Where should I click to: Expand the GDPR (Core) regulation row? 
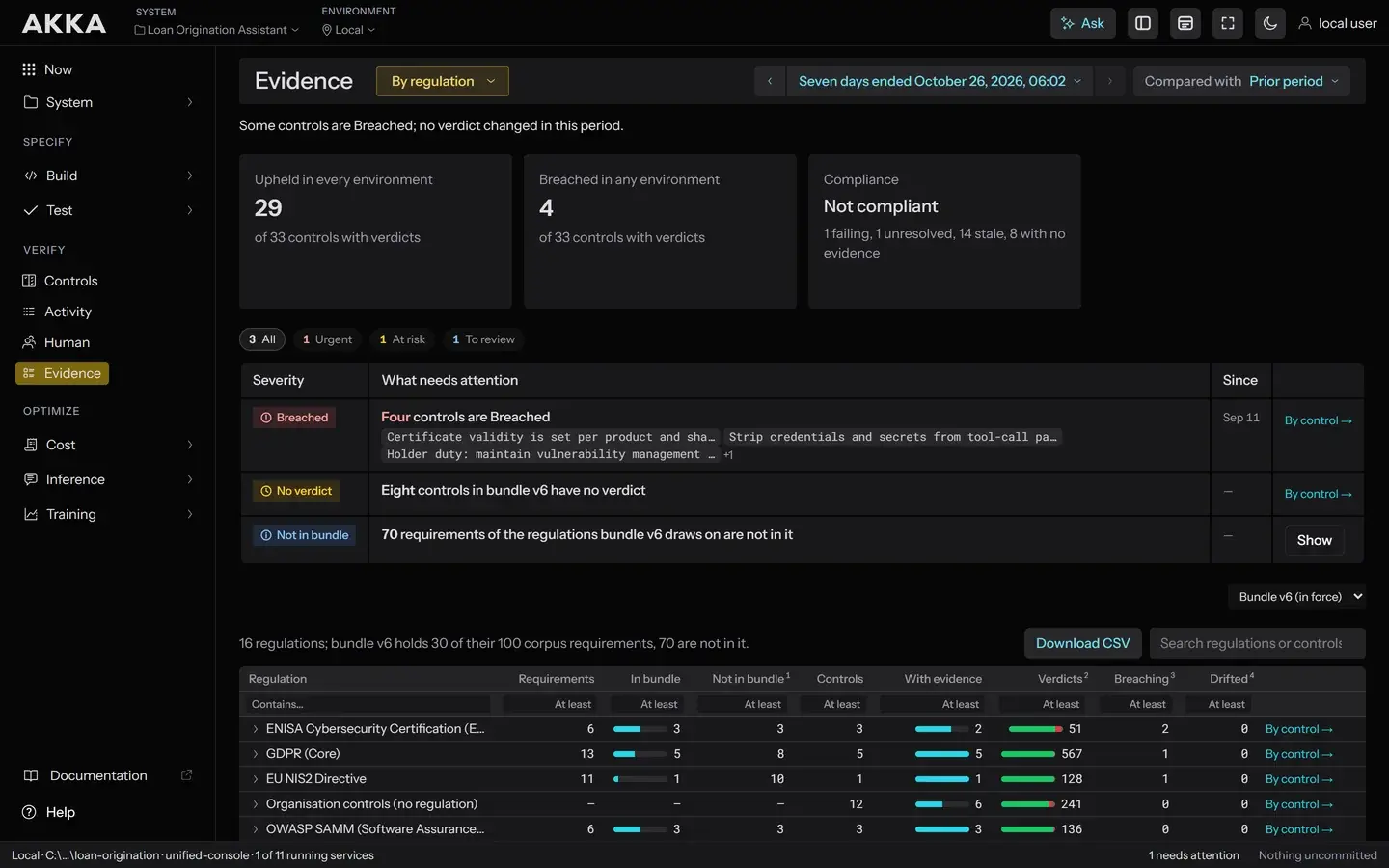(x=256, y=754)
